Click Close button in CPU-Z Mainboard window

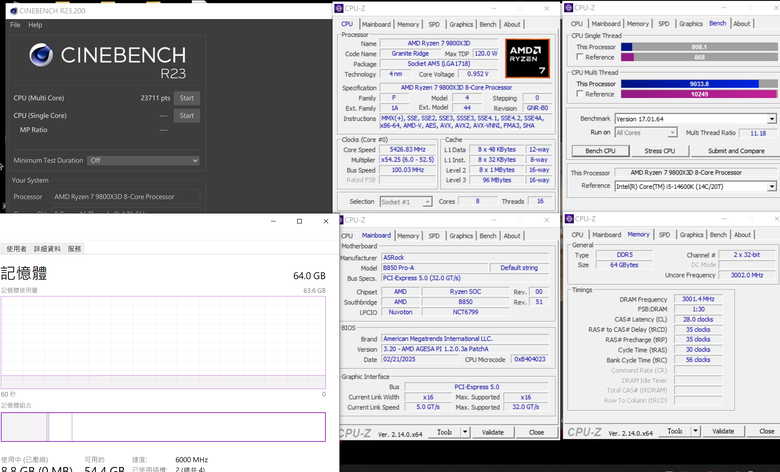tap(536, 432)
